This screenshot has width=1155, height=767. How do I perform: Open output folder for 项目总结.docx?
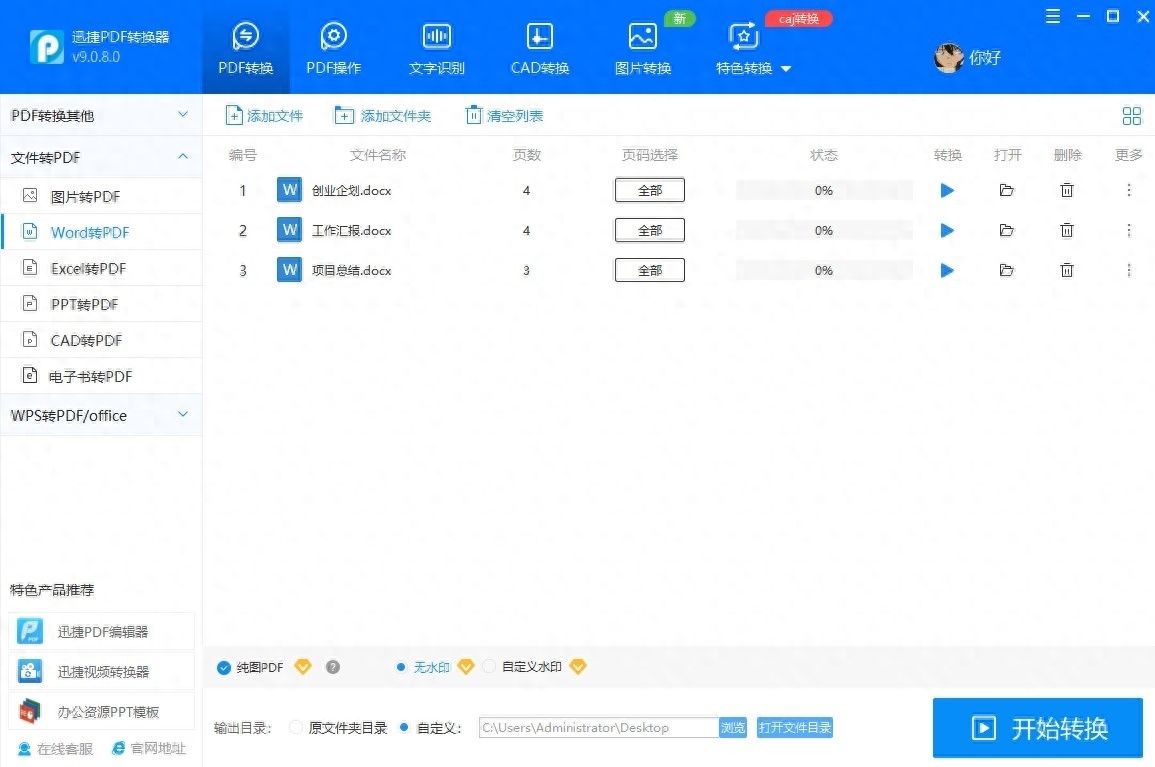point(1006,270)
